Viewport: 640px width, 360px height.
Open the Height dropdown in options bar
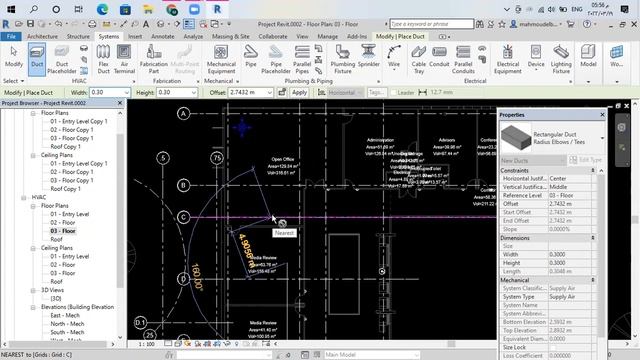tap(193, 93)
